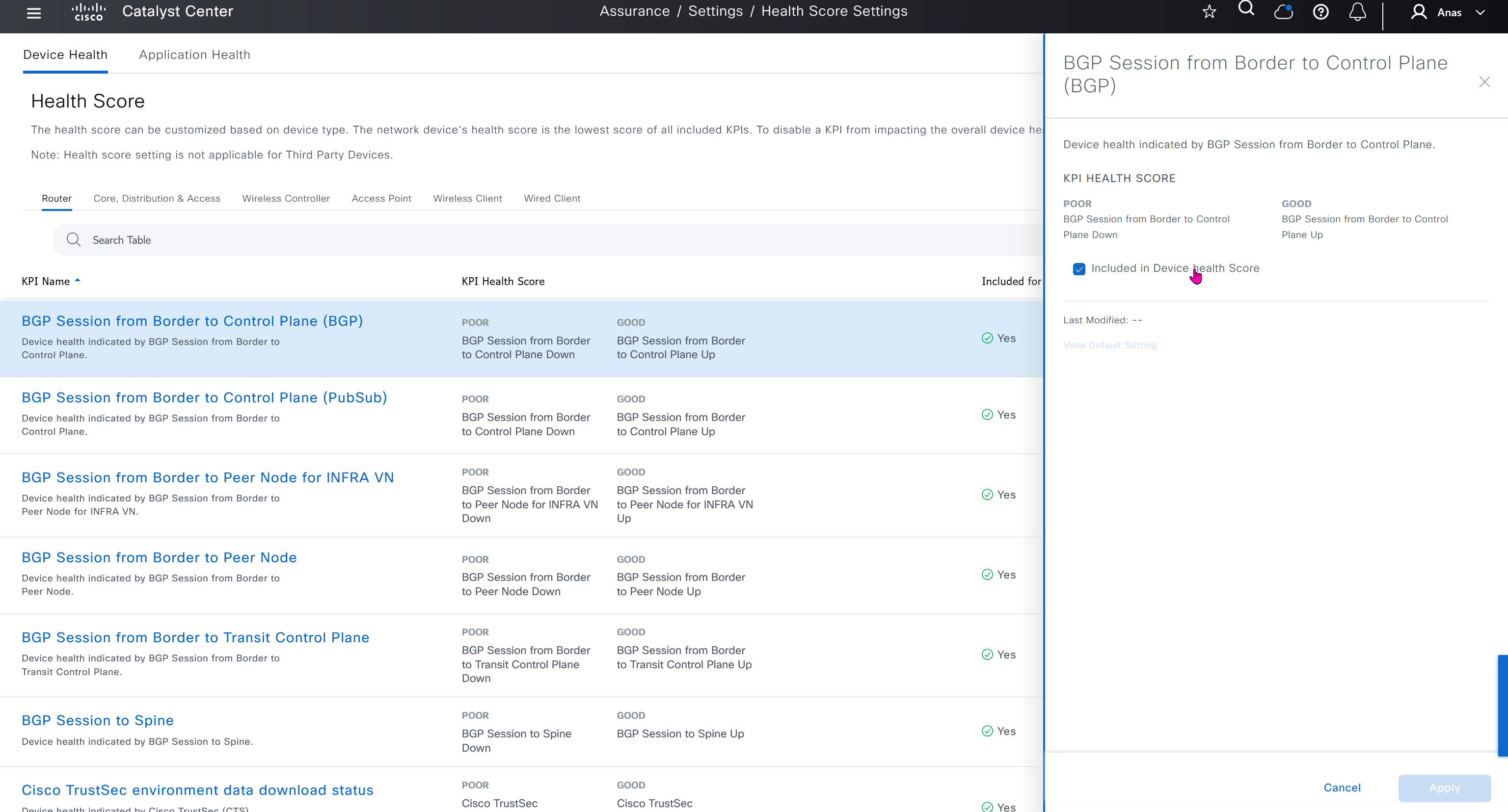Close the BGP Session side panel

[1484, 82]
